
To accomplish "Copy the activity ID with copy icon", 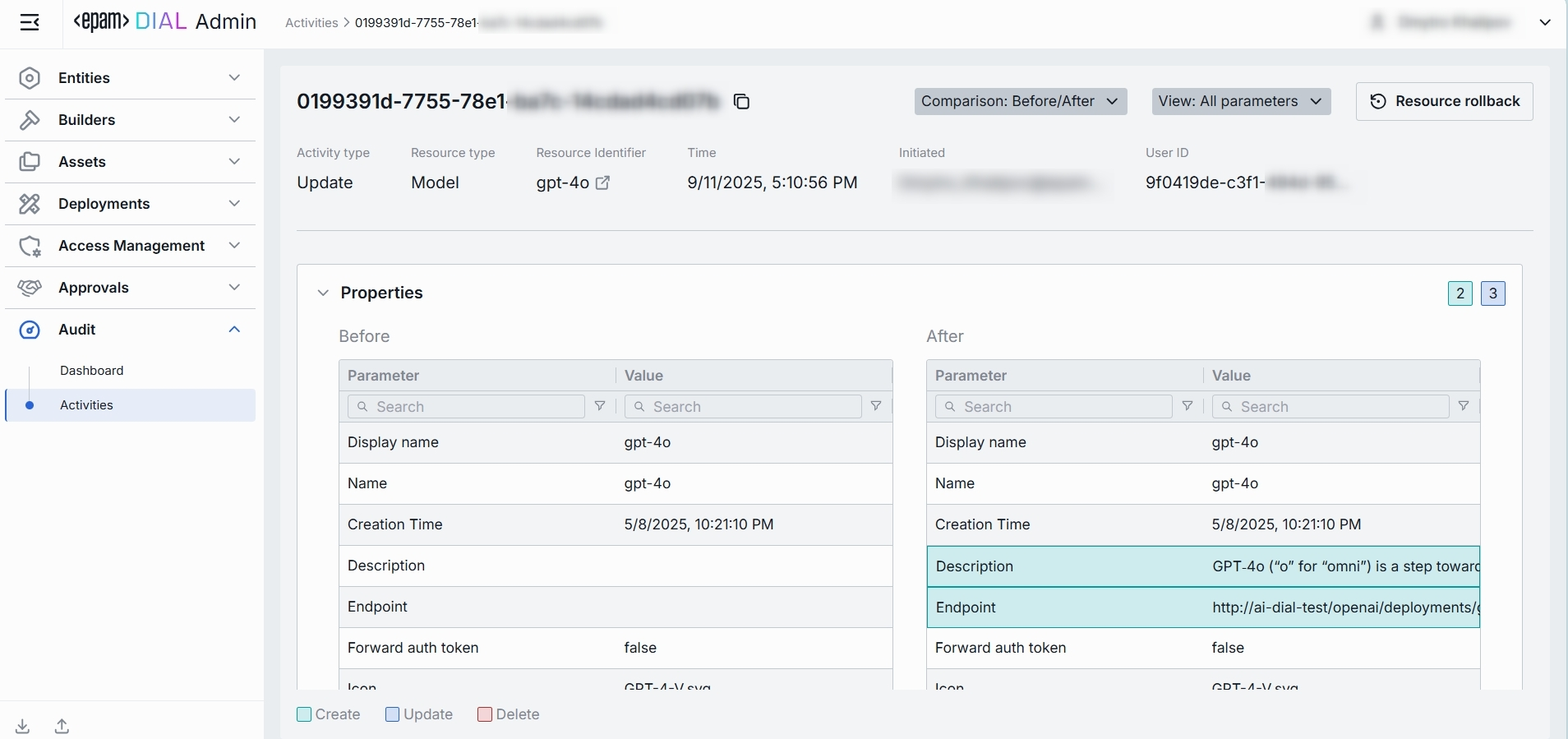I will (741, 102).
